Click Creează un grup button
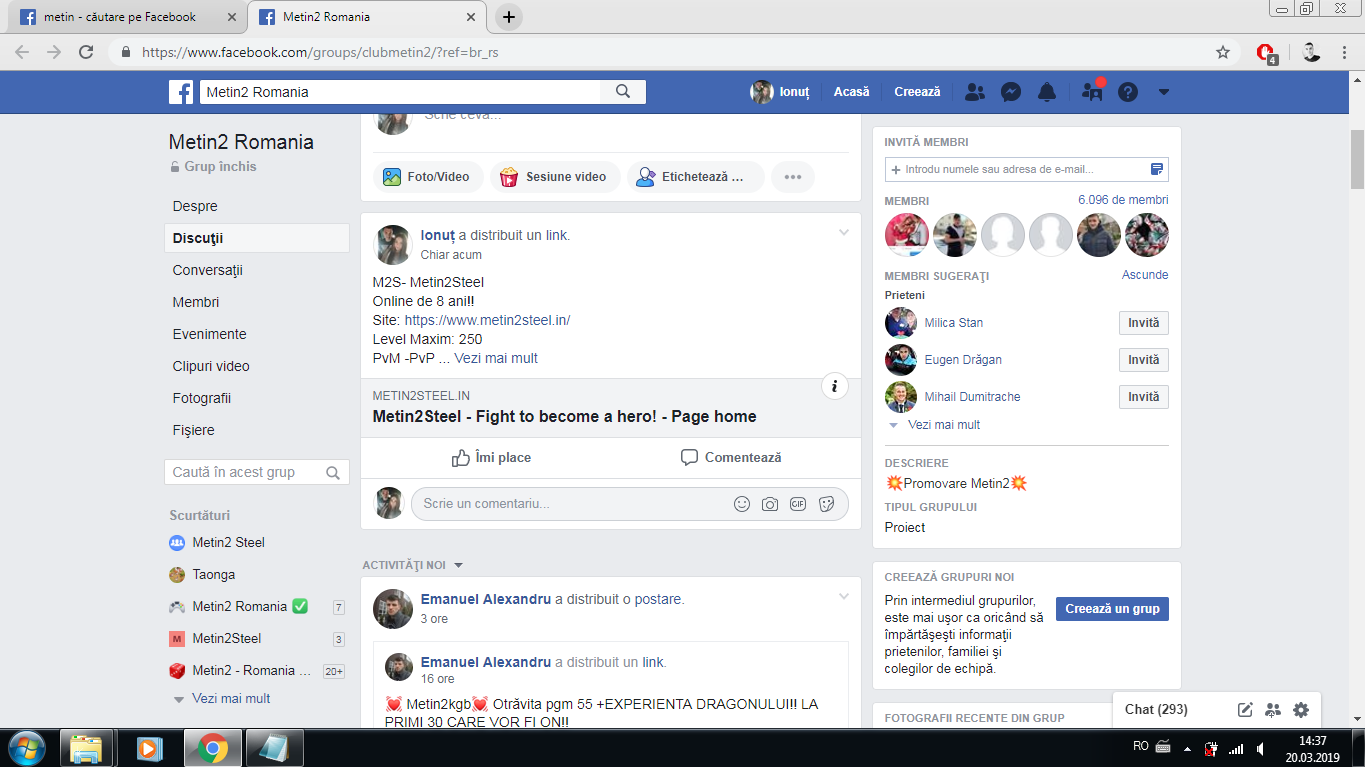1365x767 pixels. pos(1112,609)
